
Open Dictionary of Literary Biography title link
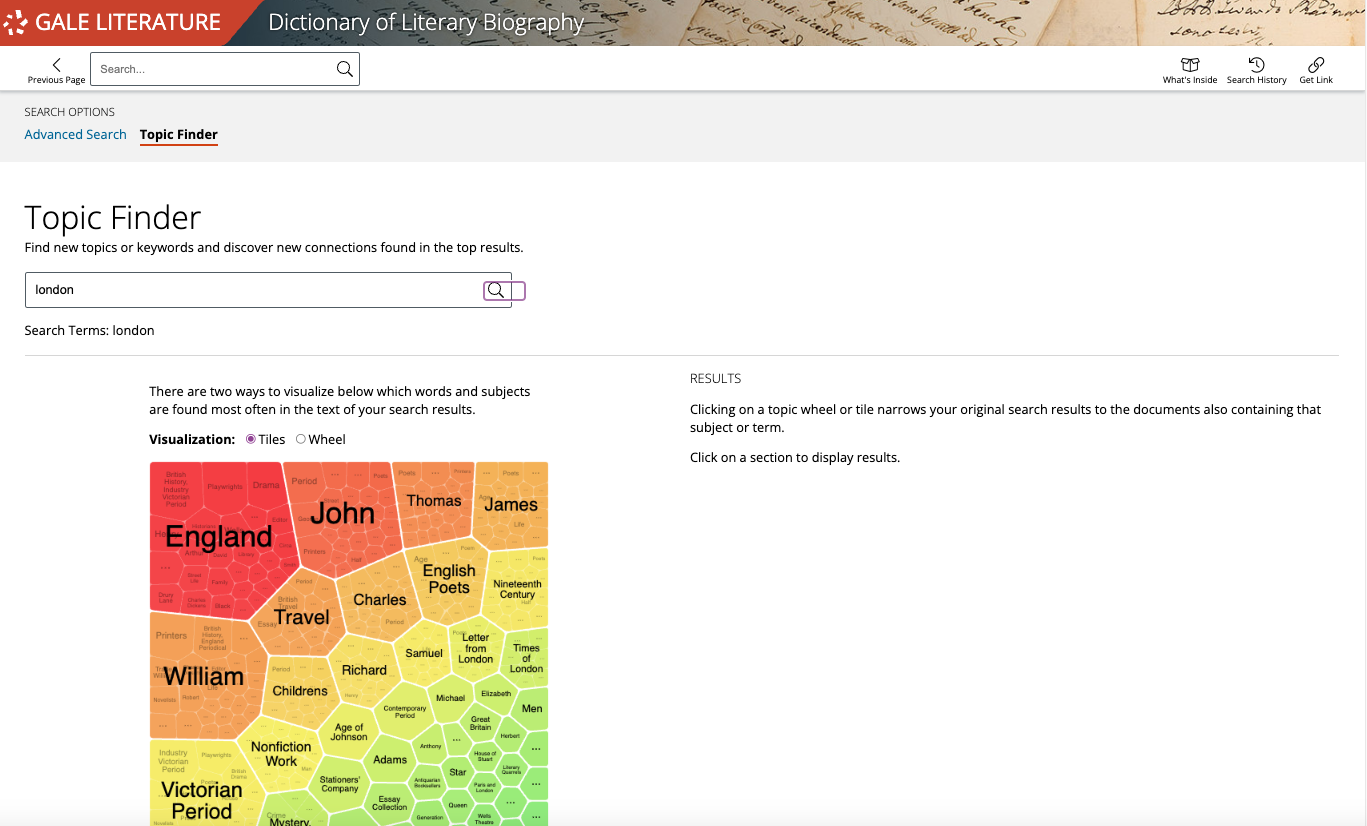click(x=426, y=22)
